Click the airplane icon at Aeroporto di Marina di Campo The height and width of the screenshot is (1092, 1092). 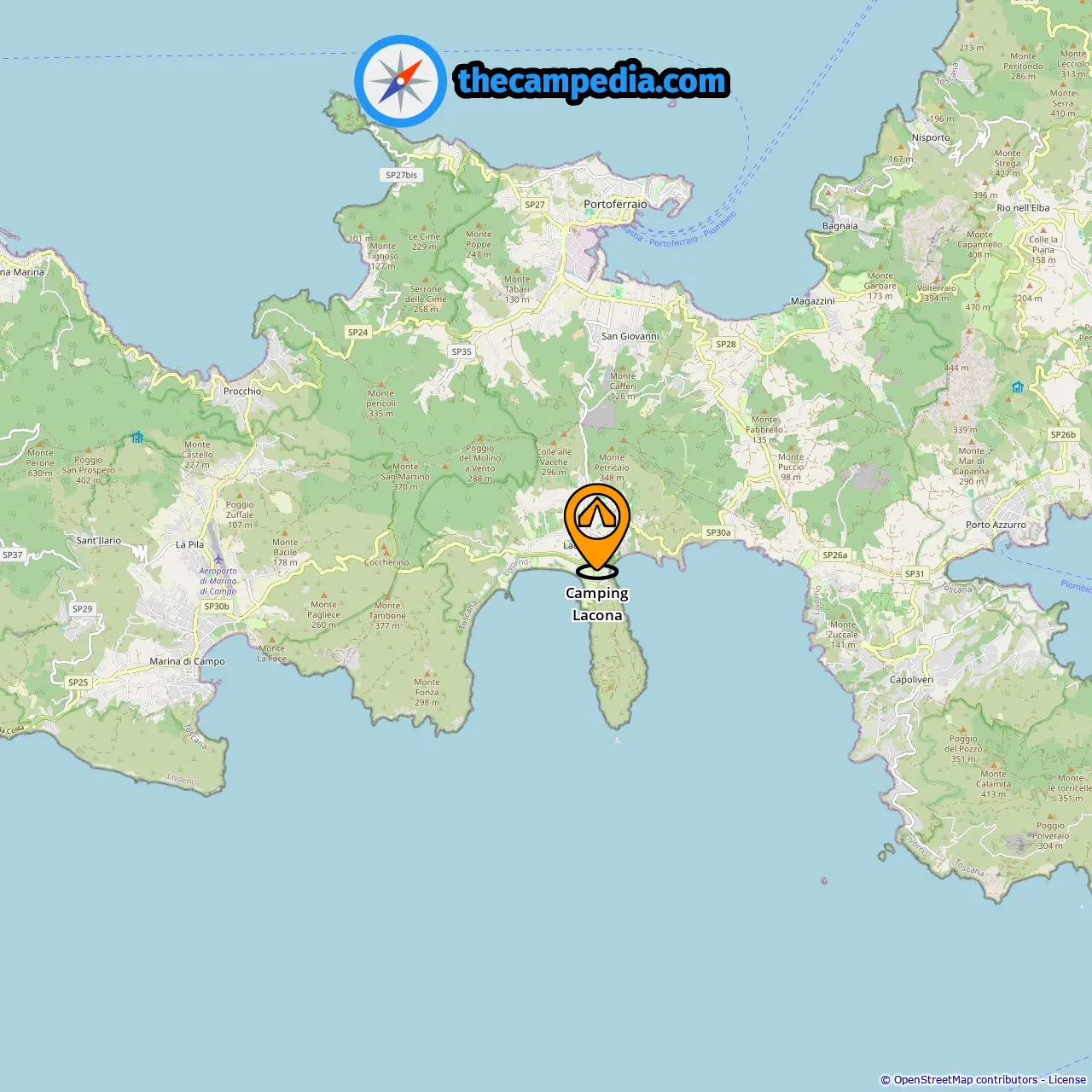tap(218, 560)
